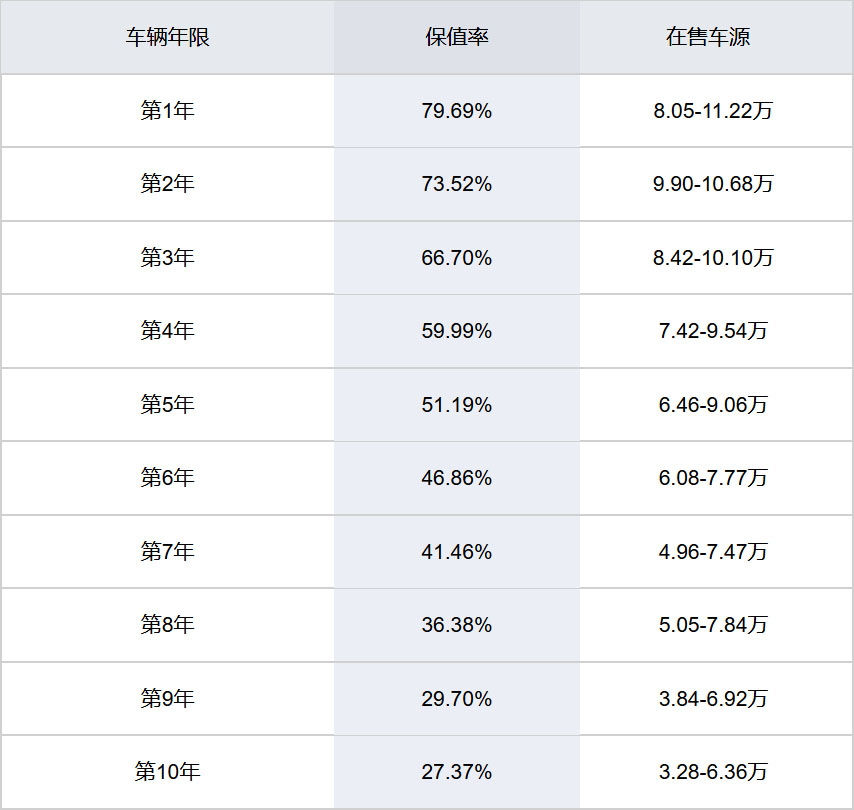Open the 6.08-7.77万 listings price range
The image size is (854, 810).
[x=713, y=478]
